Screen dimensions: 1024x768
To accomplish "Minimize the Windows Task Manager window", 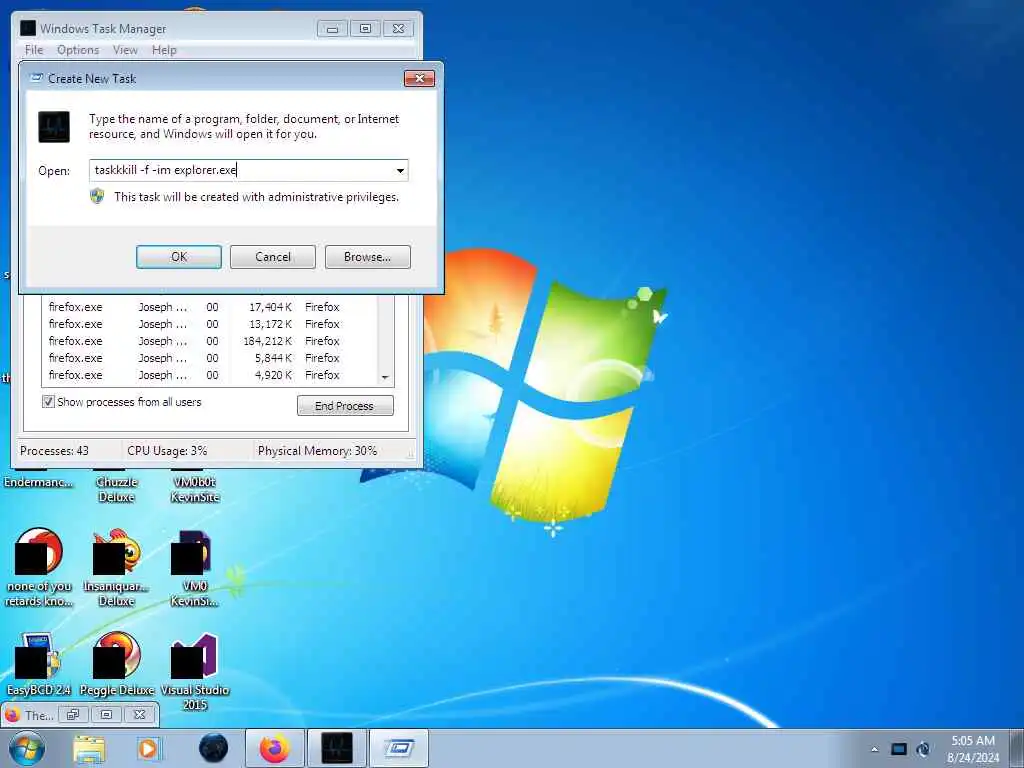I will point(332,29).
